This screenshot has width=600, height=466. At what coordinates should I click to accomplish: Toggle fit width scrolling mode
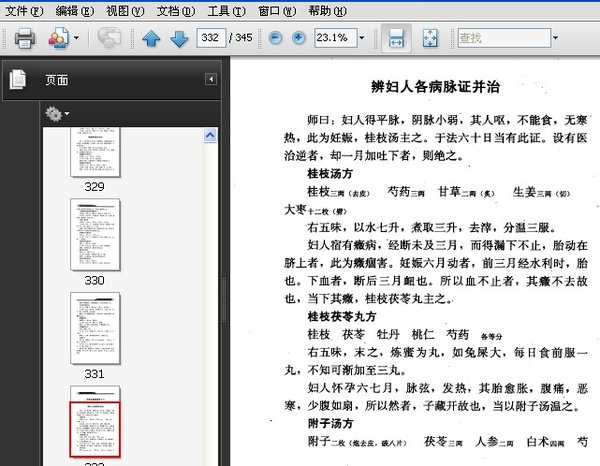point(396,38)
